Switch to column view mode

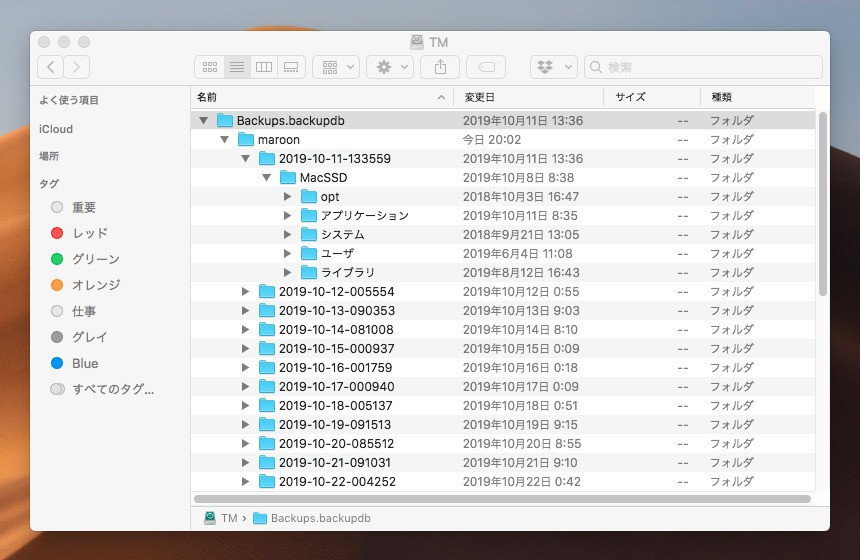pyautogui.click(x=264, y=67)
